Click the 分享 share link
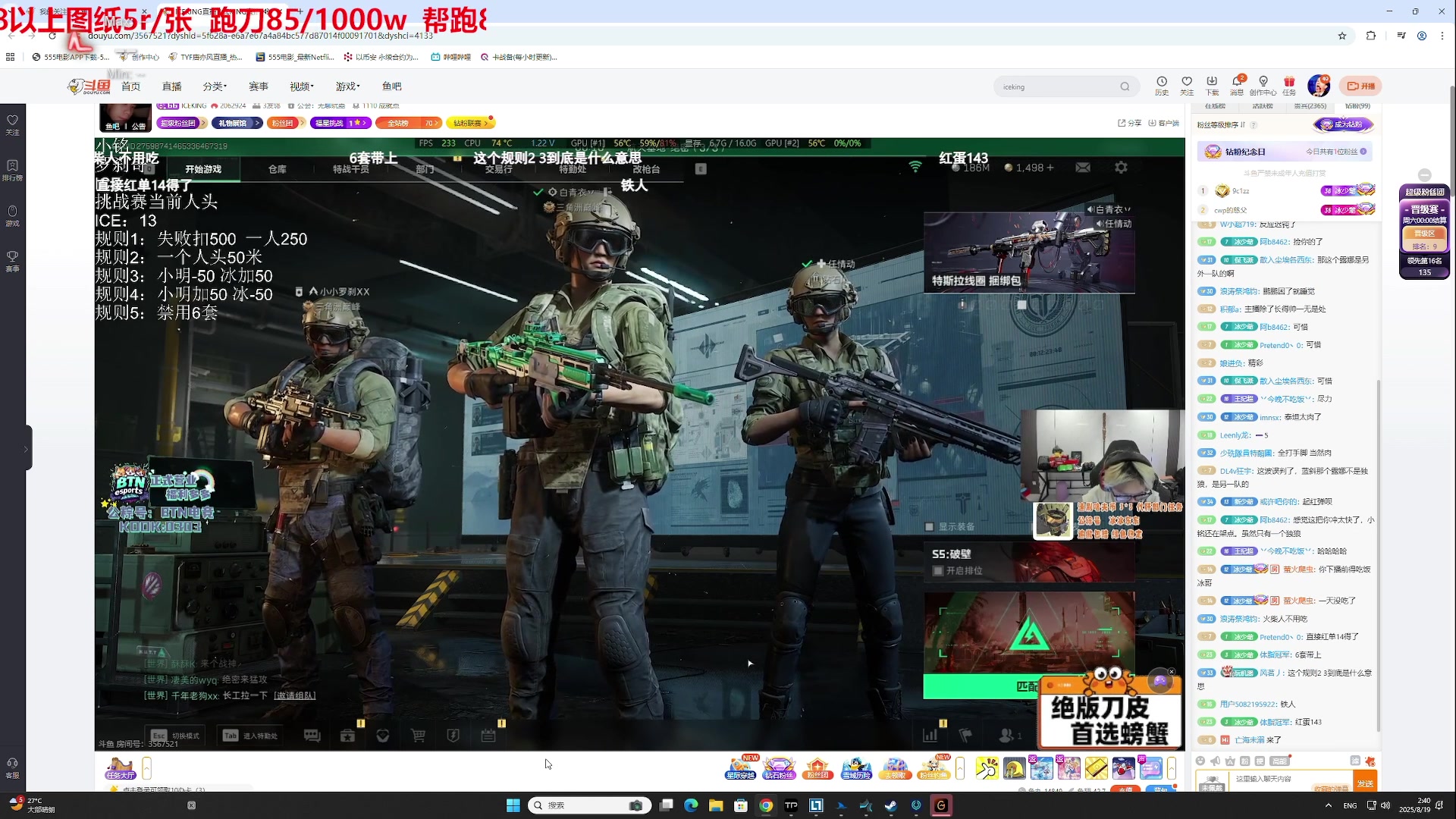Screen dimensions: 1456x819 pos(1129,123)
